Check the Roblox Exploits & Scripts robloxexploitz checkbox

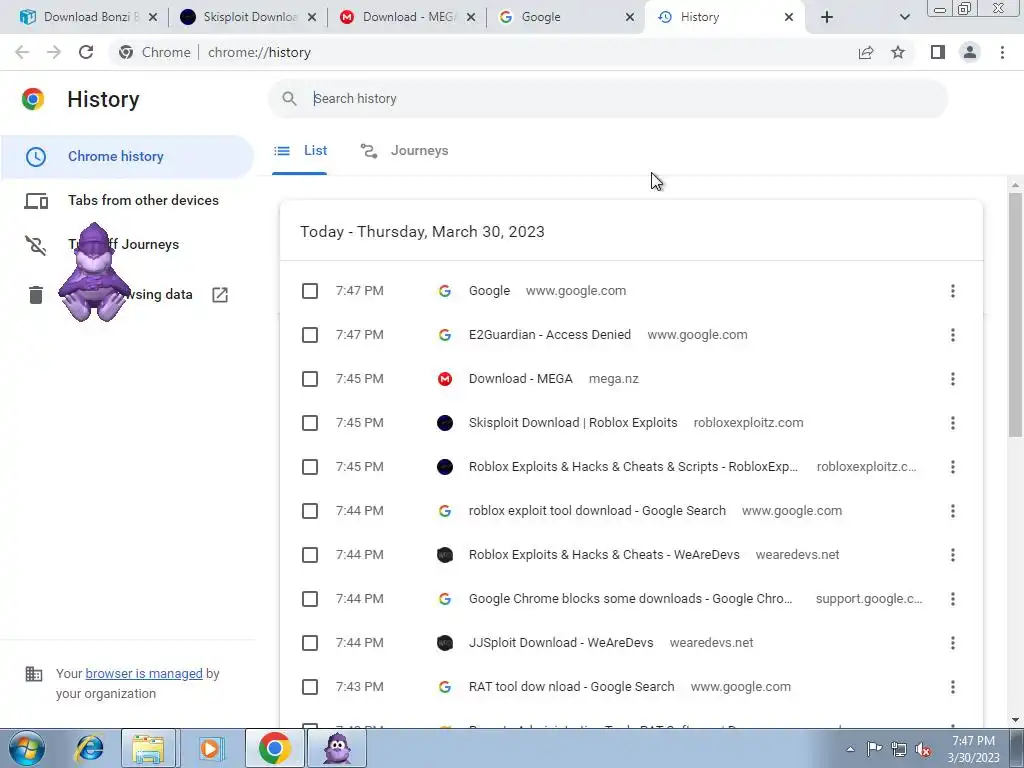[310, 467]
